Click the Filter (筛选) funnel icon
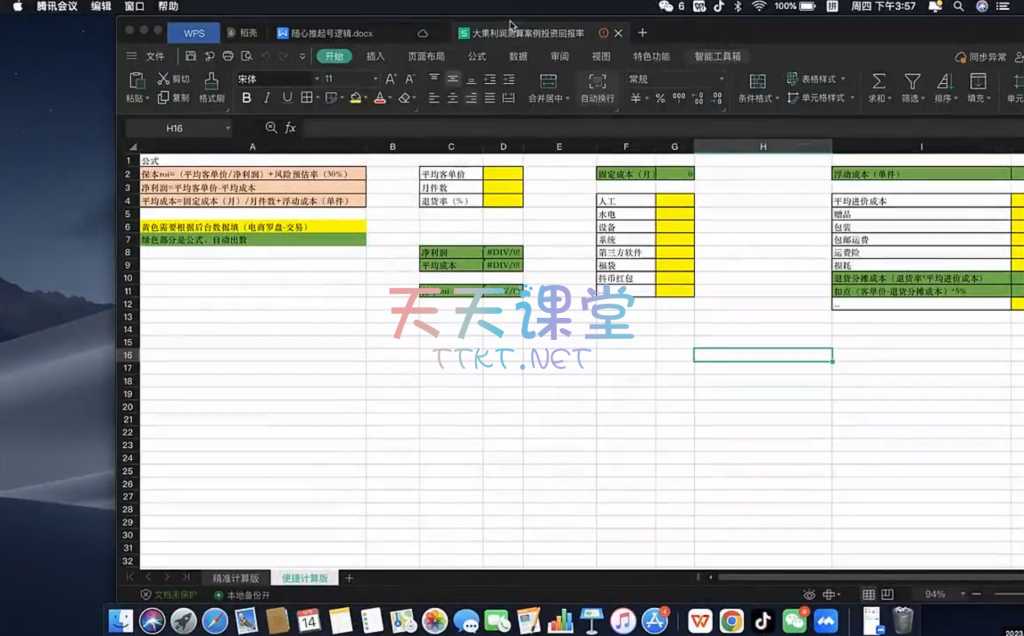The width and height of the screenshot is (1024, 636). (x=912, y=81)
